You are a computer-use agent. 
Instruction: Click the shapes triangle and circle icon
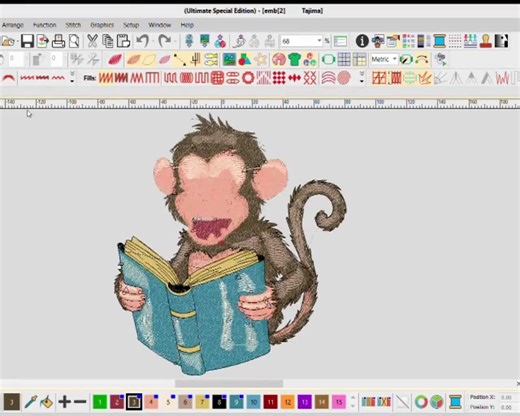click(245, 60)
